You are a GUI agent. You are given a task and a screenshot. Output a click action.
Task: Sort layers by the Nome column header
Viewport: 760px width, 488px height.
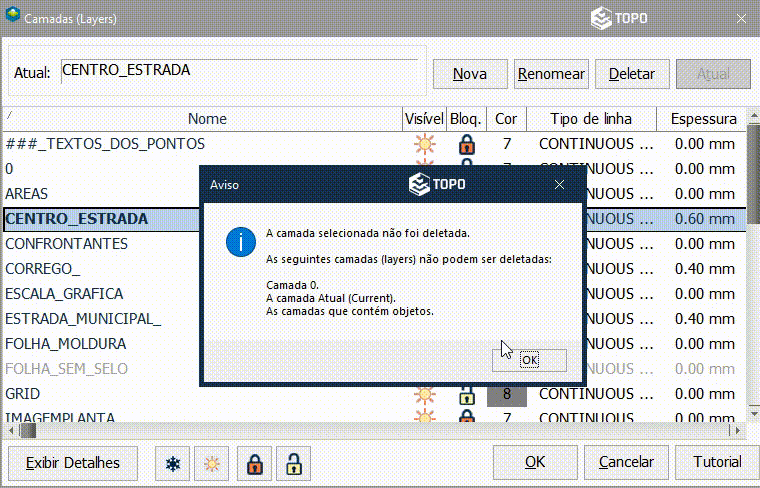(207, 119)
